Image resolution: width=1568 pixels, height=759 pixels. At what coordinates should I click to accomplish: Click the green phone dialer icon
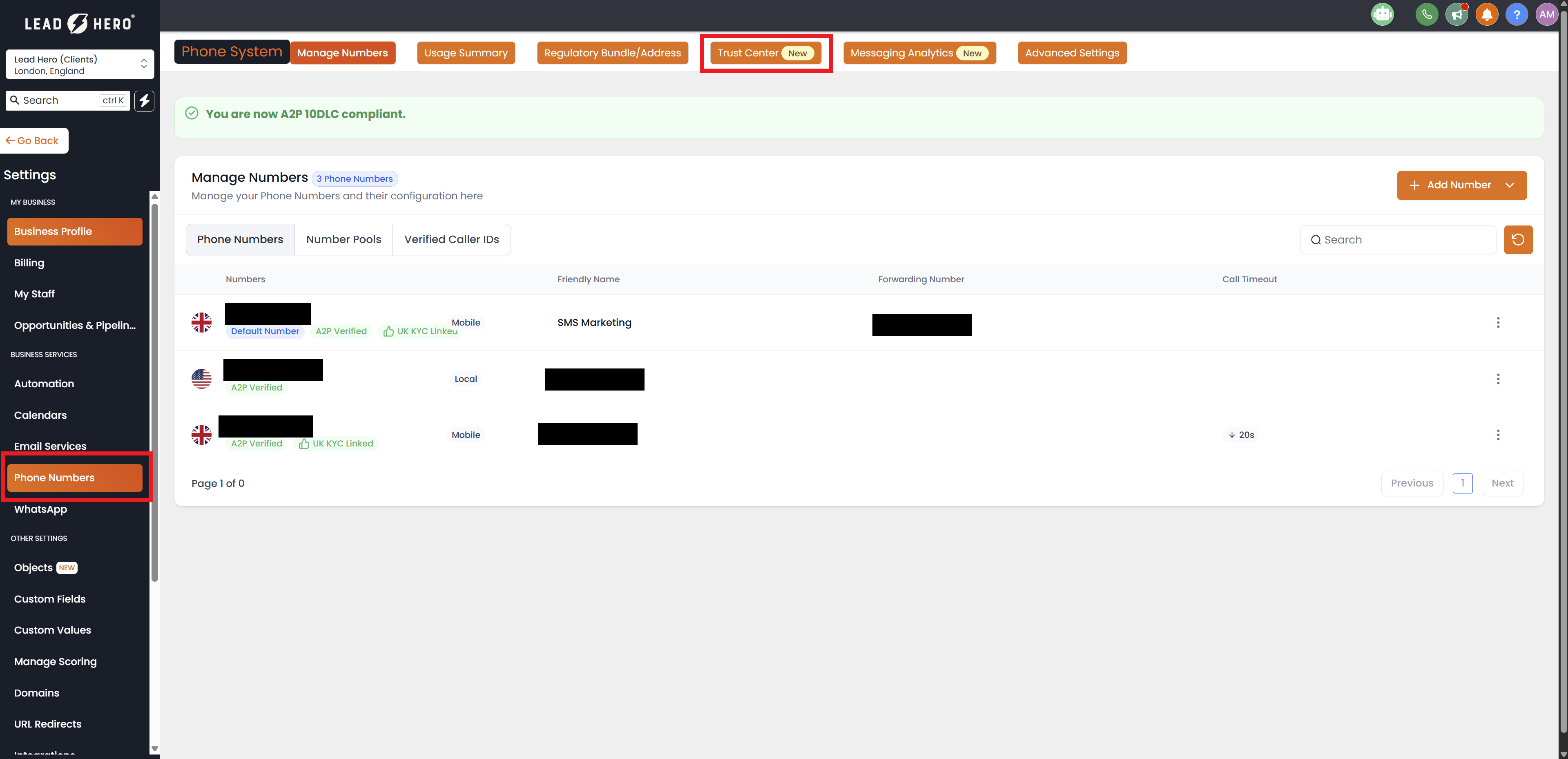[1426, 15]
